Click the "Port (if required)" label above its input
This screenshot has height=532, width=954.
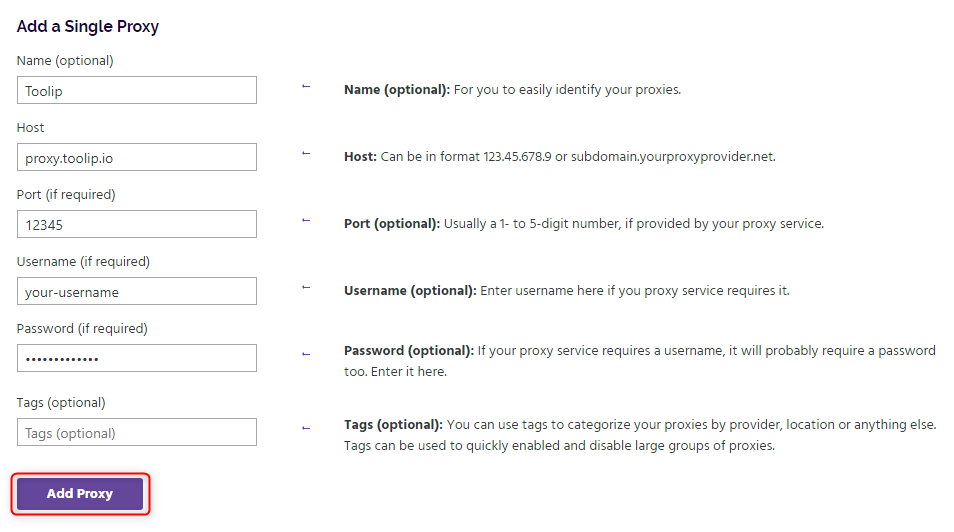(x=66, y=194)
